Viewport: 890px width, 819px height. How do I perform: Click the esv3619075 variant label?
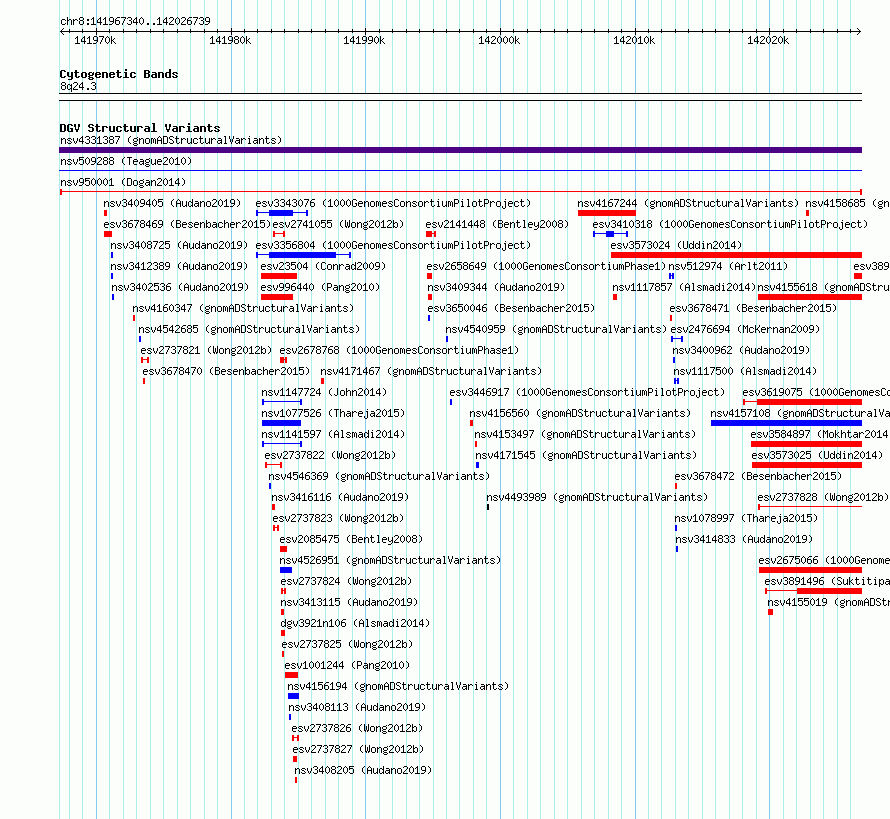coord(816,392)
